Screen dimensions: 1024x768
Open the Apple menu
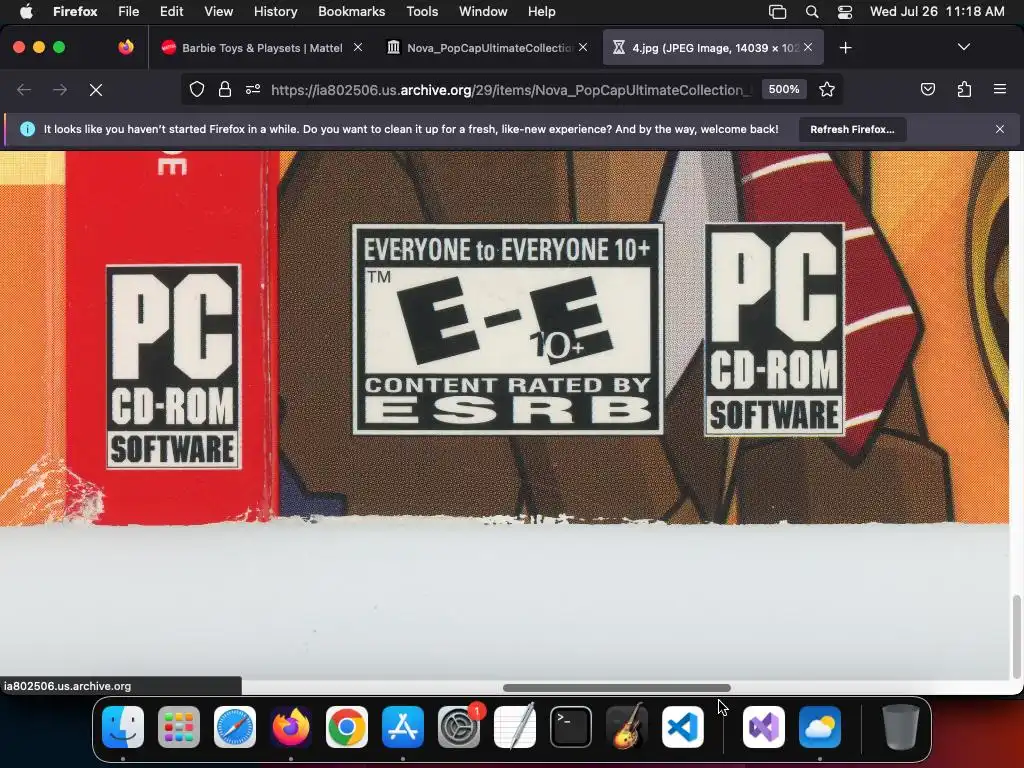pyautogui.click(x=25, y=11)
